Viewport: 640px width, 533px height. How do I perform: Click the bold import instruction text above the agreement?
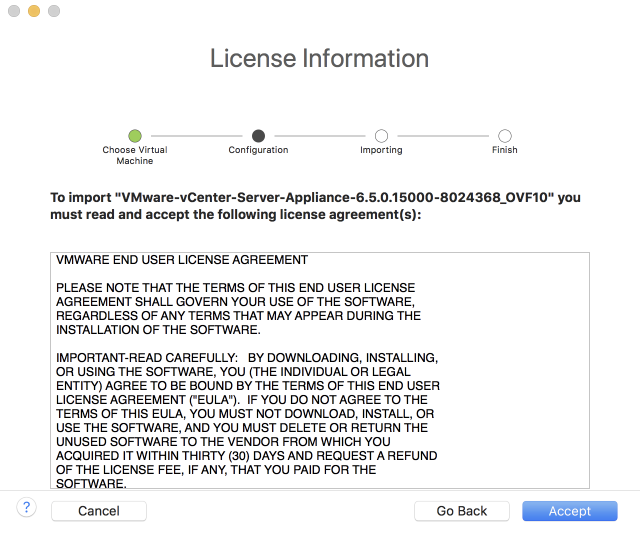tap(315, 205)
